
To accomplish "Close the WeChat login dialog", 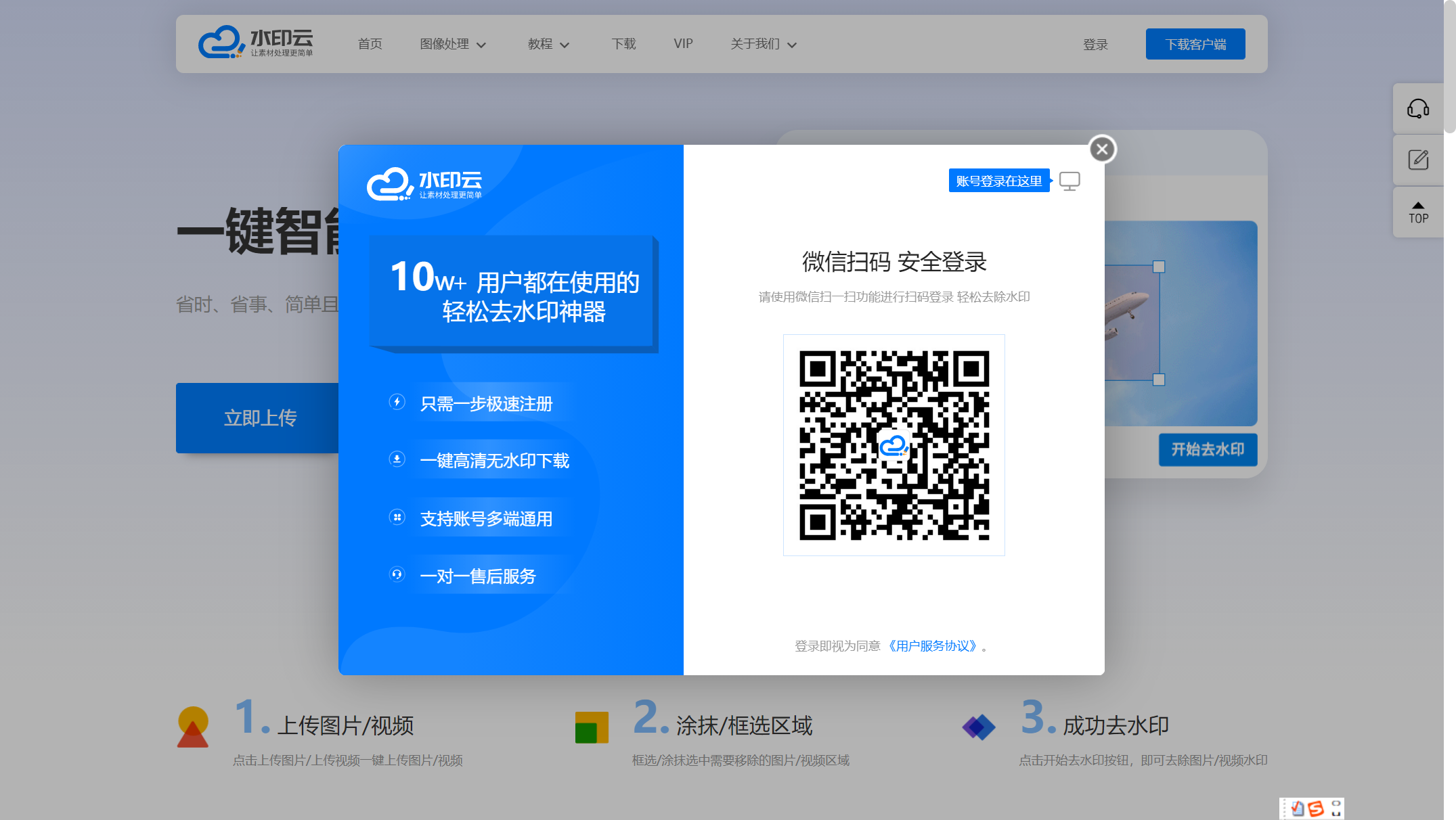I will (1102, 149).
